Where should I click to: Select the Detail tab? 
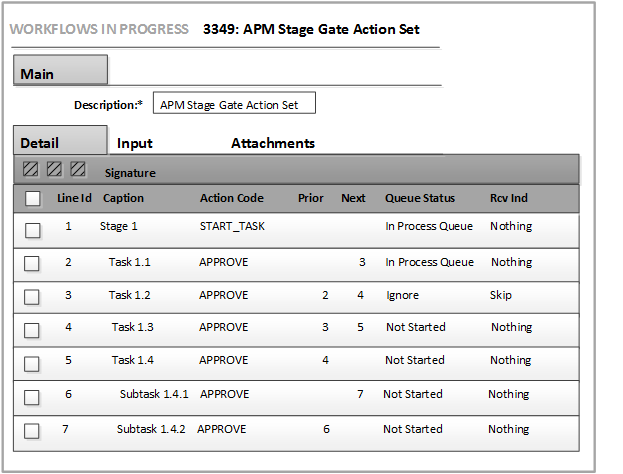(59, 142)
